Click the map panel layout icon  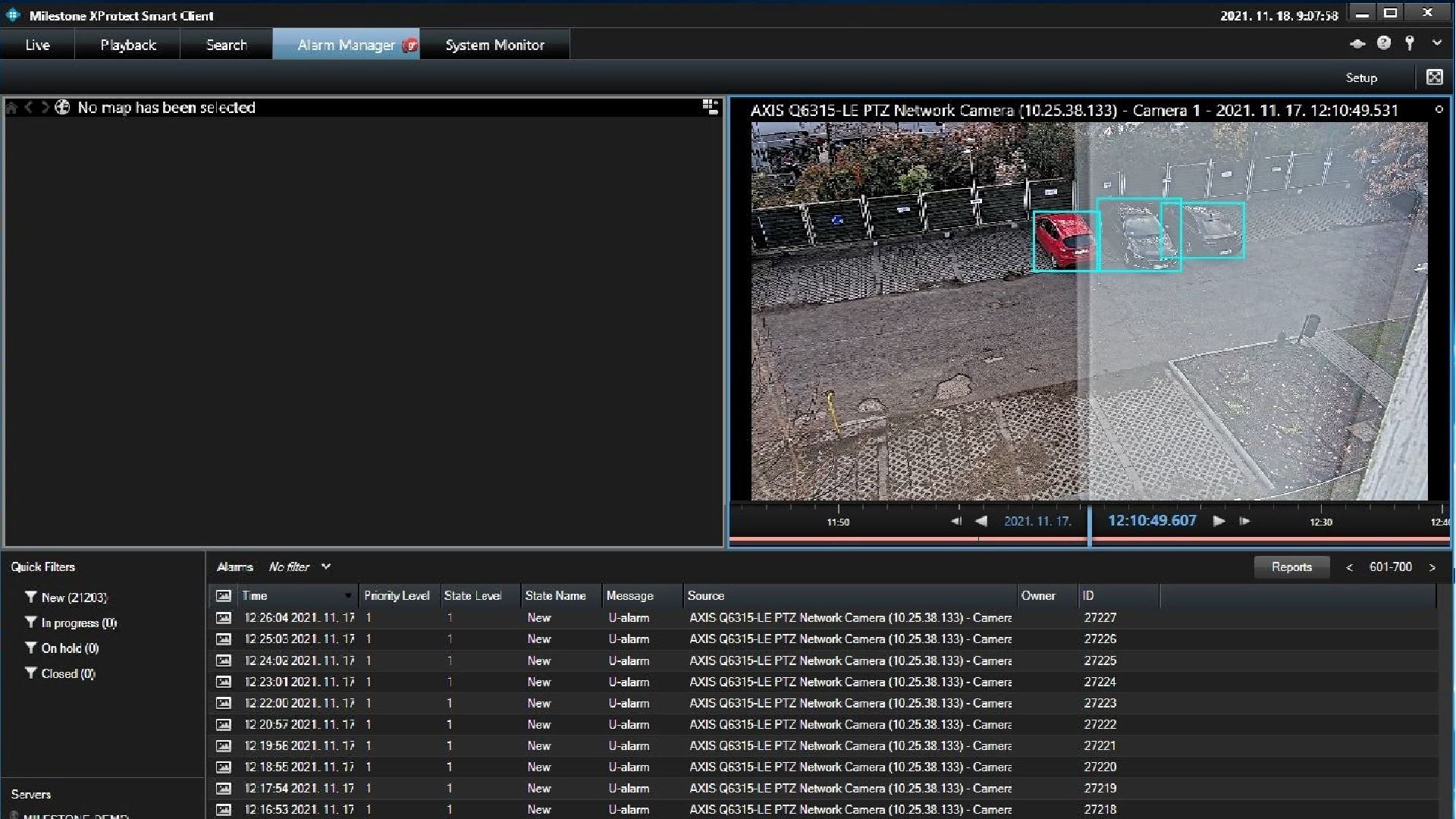click(x=711, y=107)
